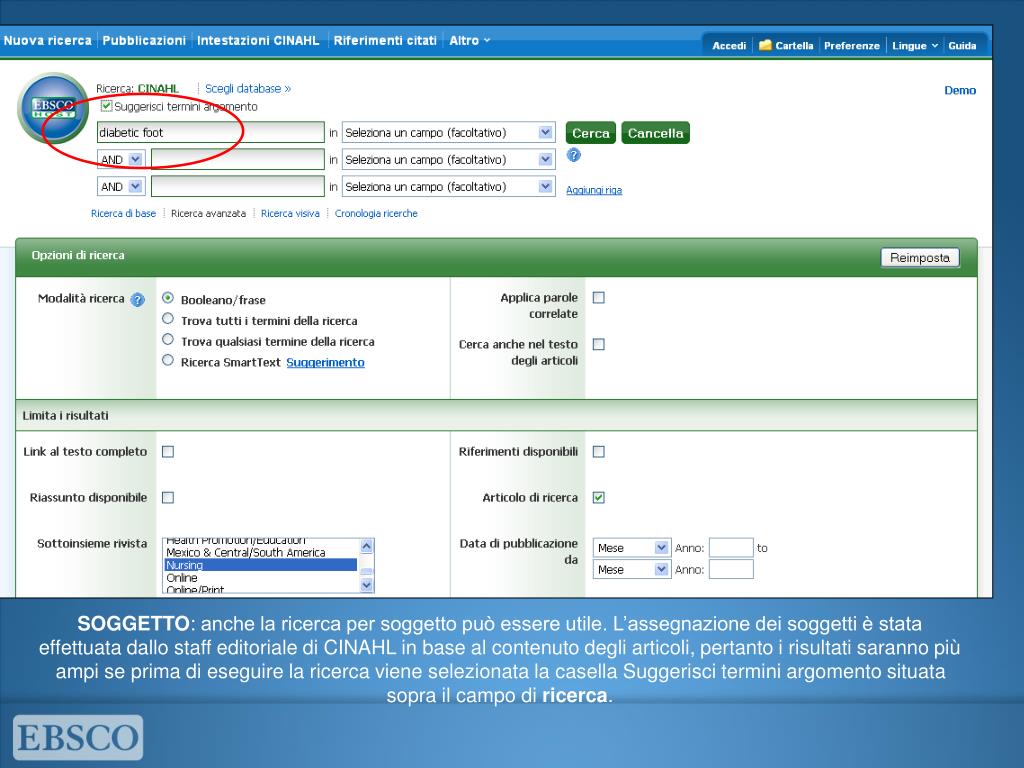Click the CINAHL database name
Viewport: 1024px width, 768px height.
pos(158,89)
